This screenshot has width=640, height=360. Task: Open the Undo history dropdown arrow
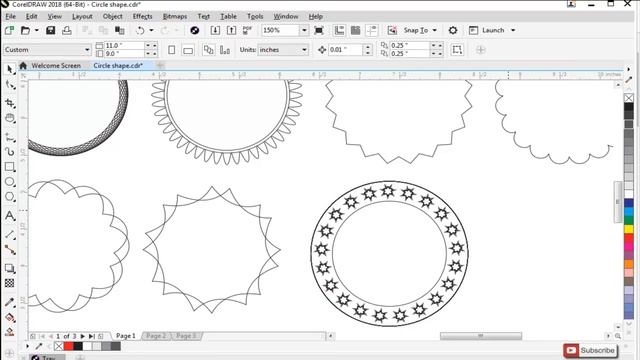pyautogui.click(x=151, y=30)
